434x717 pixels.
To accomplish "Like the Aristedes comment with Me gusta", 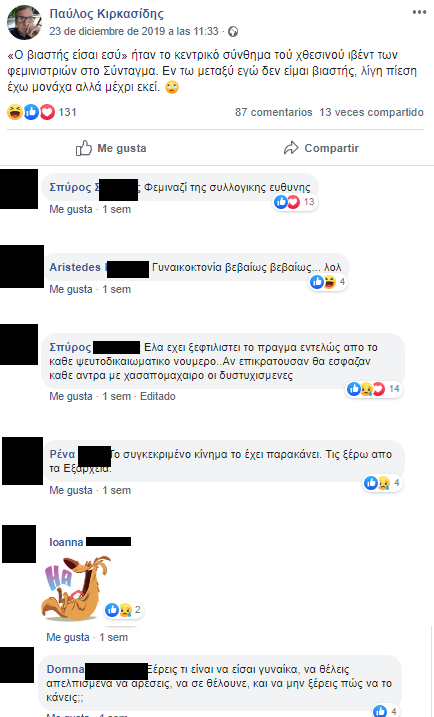I will point(71,289).
